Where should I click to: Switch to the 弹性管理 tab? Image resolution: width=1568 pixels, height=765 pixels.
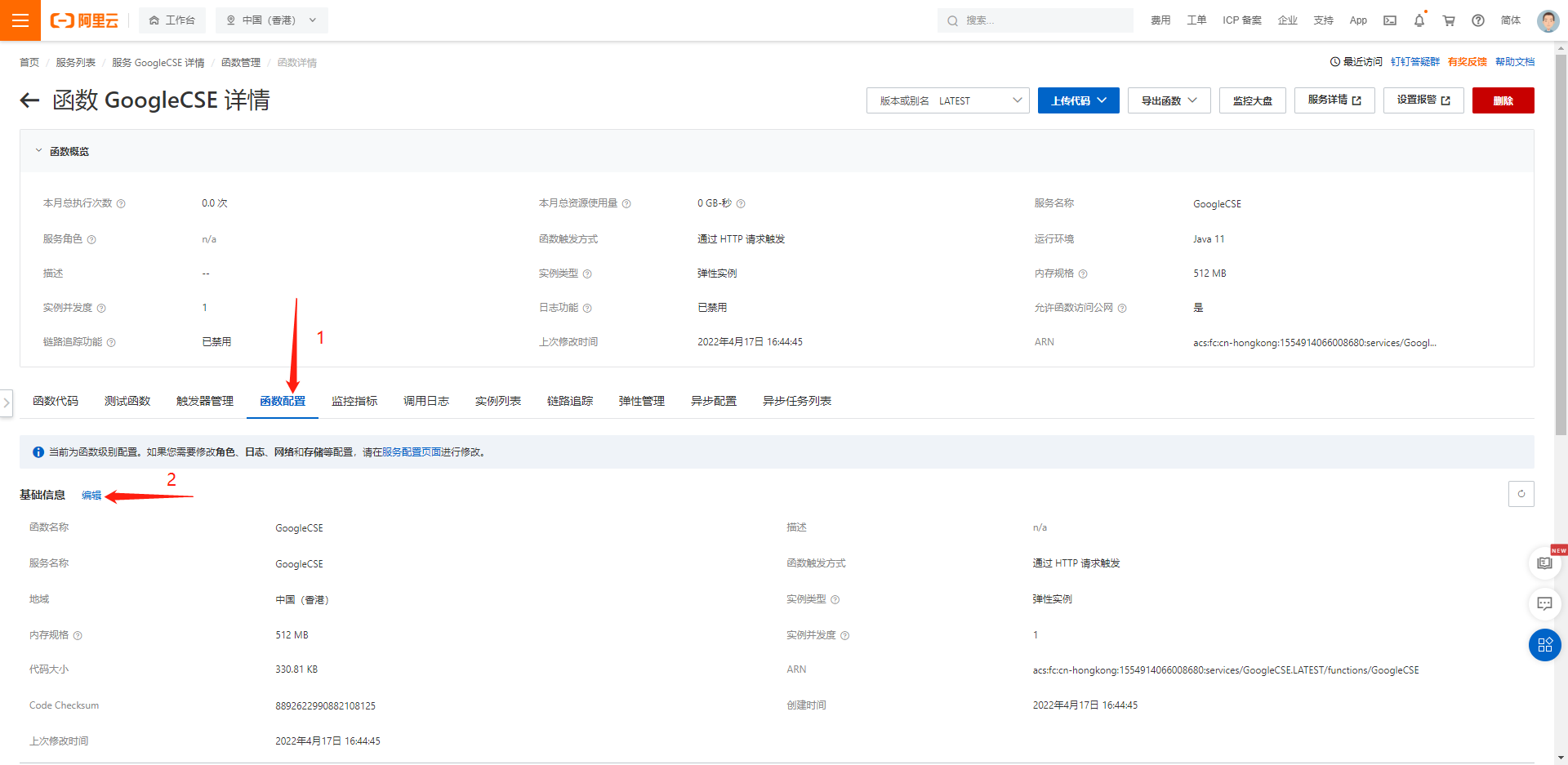point(642,401)
